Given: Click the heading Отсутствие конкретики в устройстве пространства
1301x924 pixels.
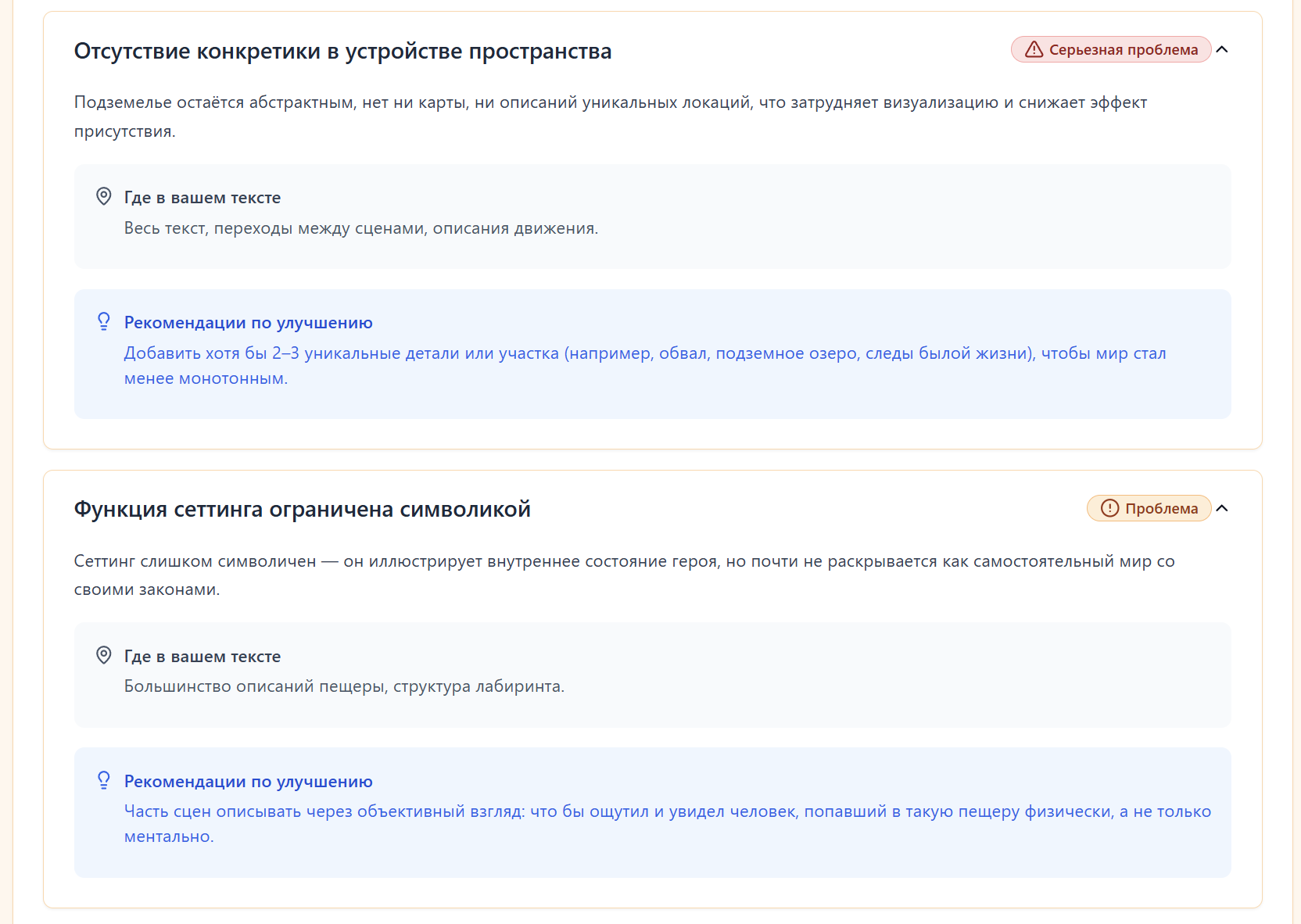Looking at the screenshot, I should pyautogui.click(x=342, y=52).
